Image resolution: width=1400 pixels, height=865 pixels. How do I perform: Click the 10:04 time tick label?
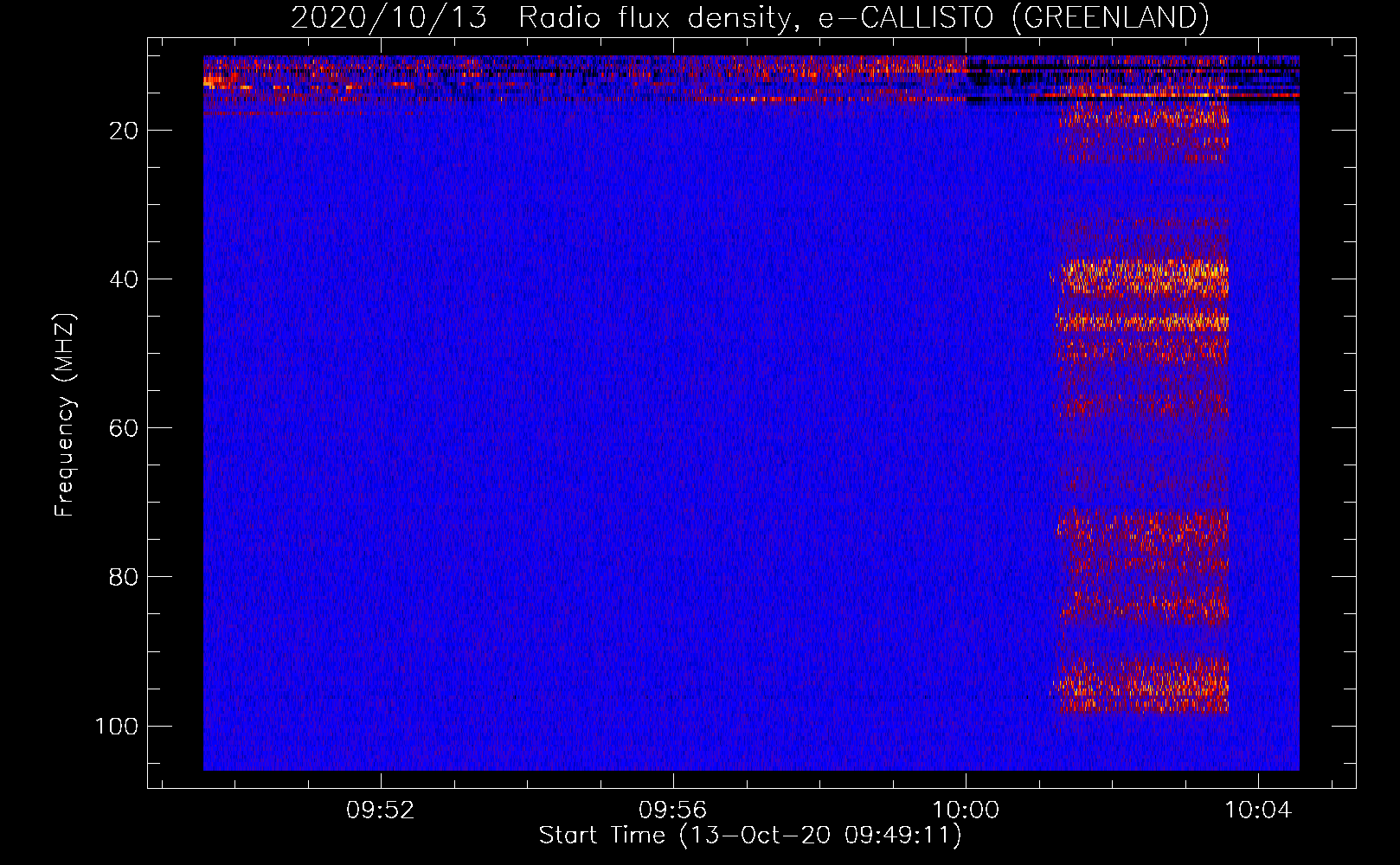(1257, 811)
